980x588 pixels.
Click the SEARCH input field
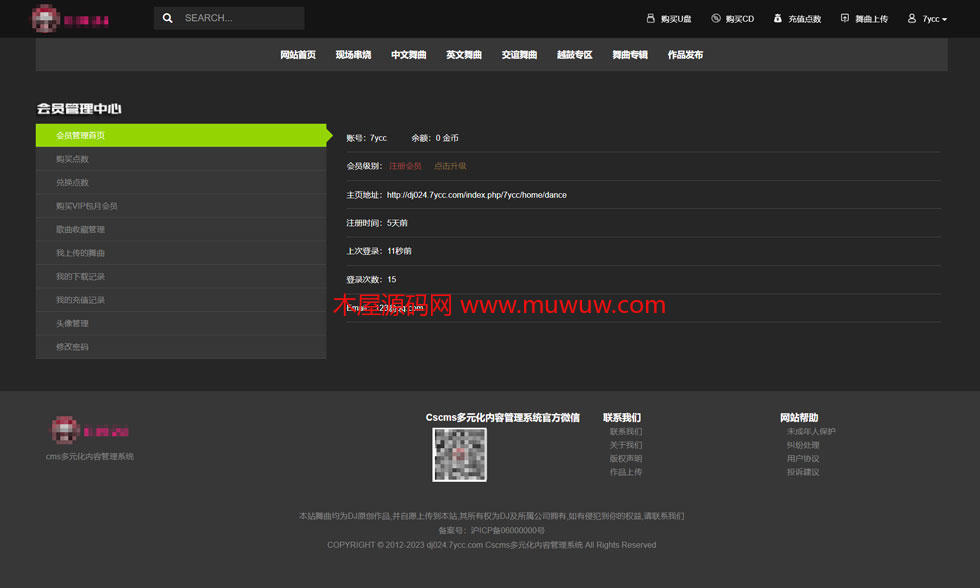coord(240,18)
